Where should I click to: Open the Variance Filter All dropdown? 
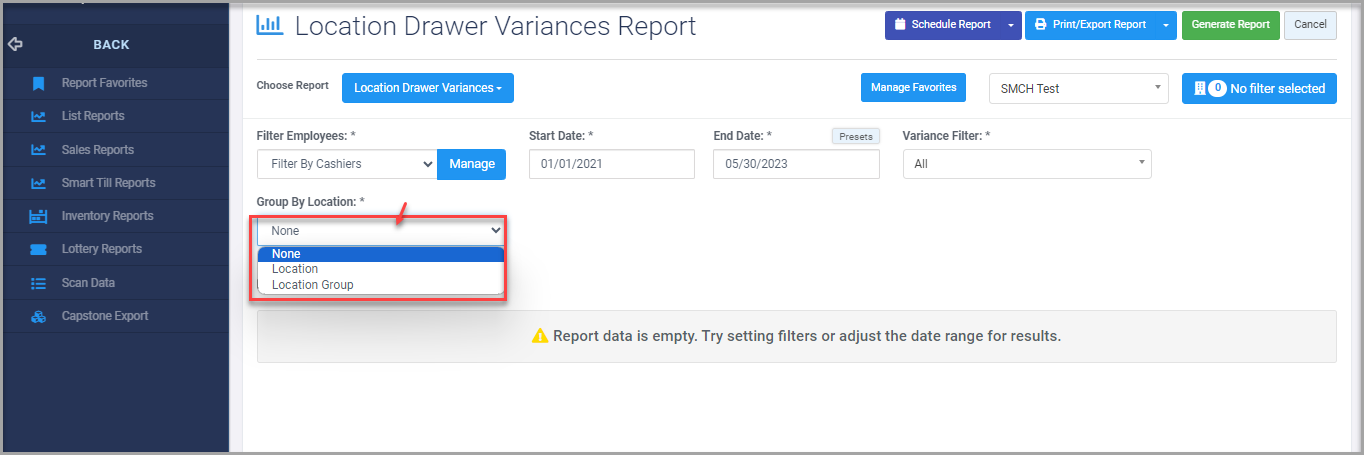[x=1027, y=164]
